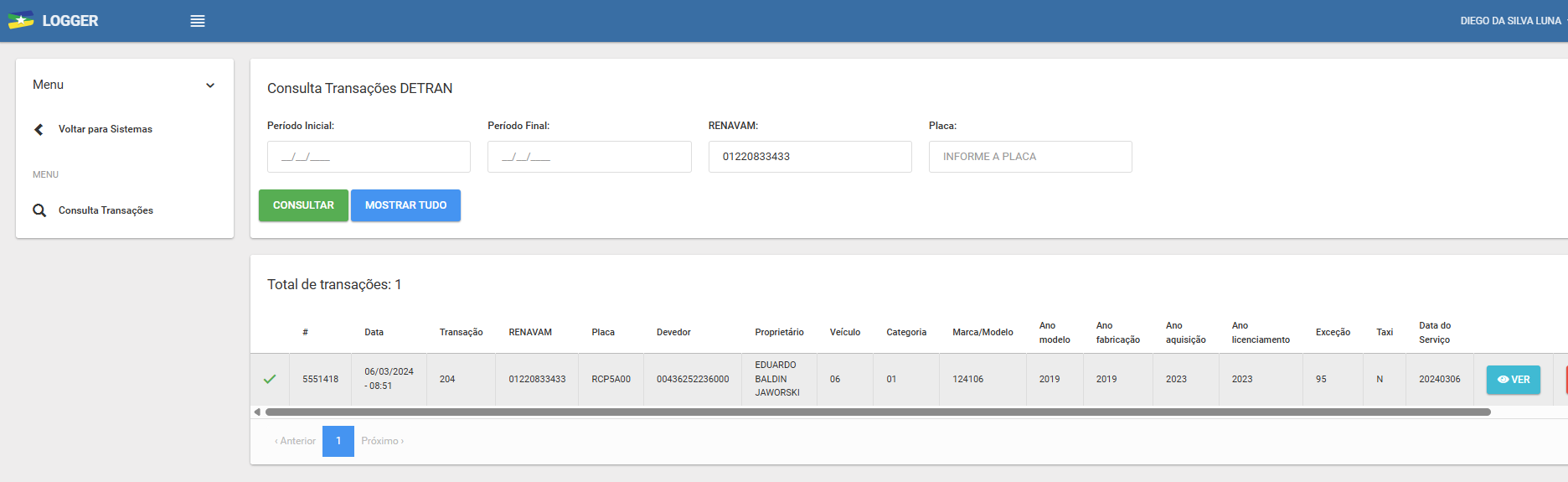View transaction 5551418 with the VER button
Viewport: 1568px width, 482px height.
coord(1513,380)
